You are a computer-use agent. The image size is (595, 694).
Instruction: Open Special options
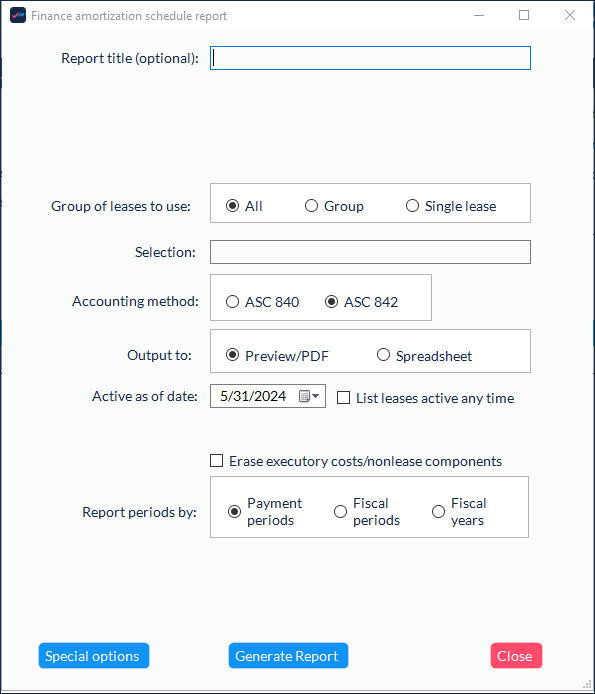pyautogui.click(x=94, y=655)
